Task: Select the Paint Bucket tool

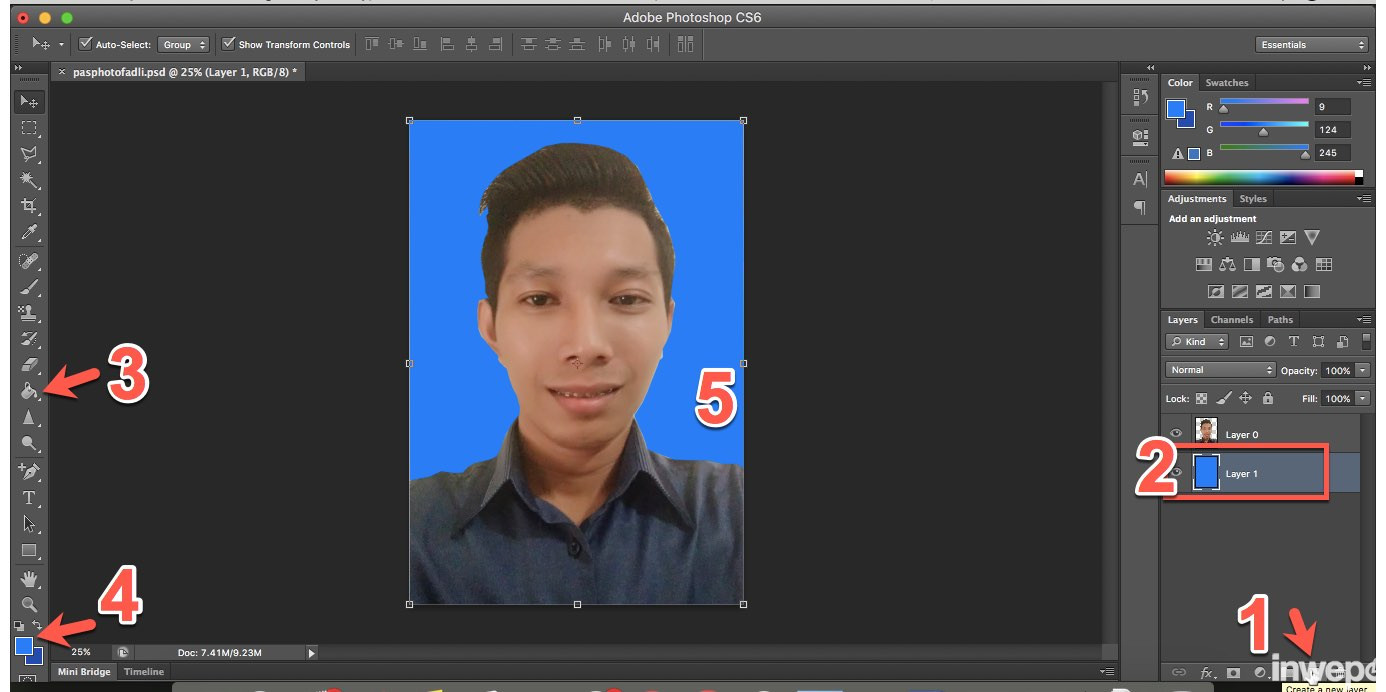Action: coord(29,392)
